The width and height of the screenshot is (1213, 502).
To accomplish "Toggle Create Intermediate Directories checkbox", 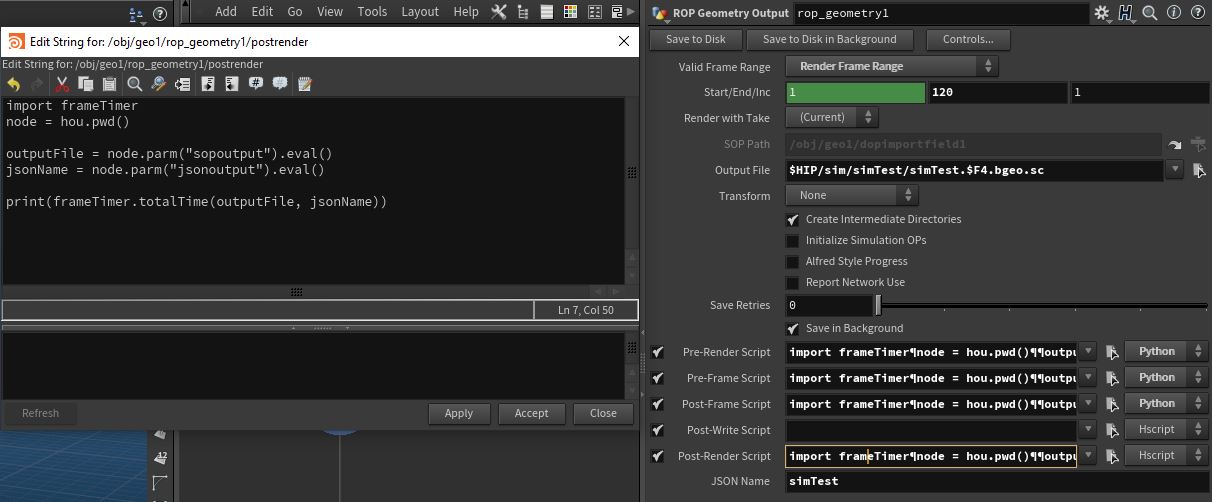I will [793, 219].
